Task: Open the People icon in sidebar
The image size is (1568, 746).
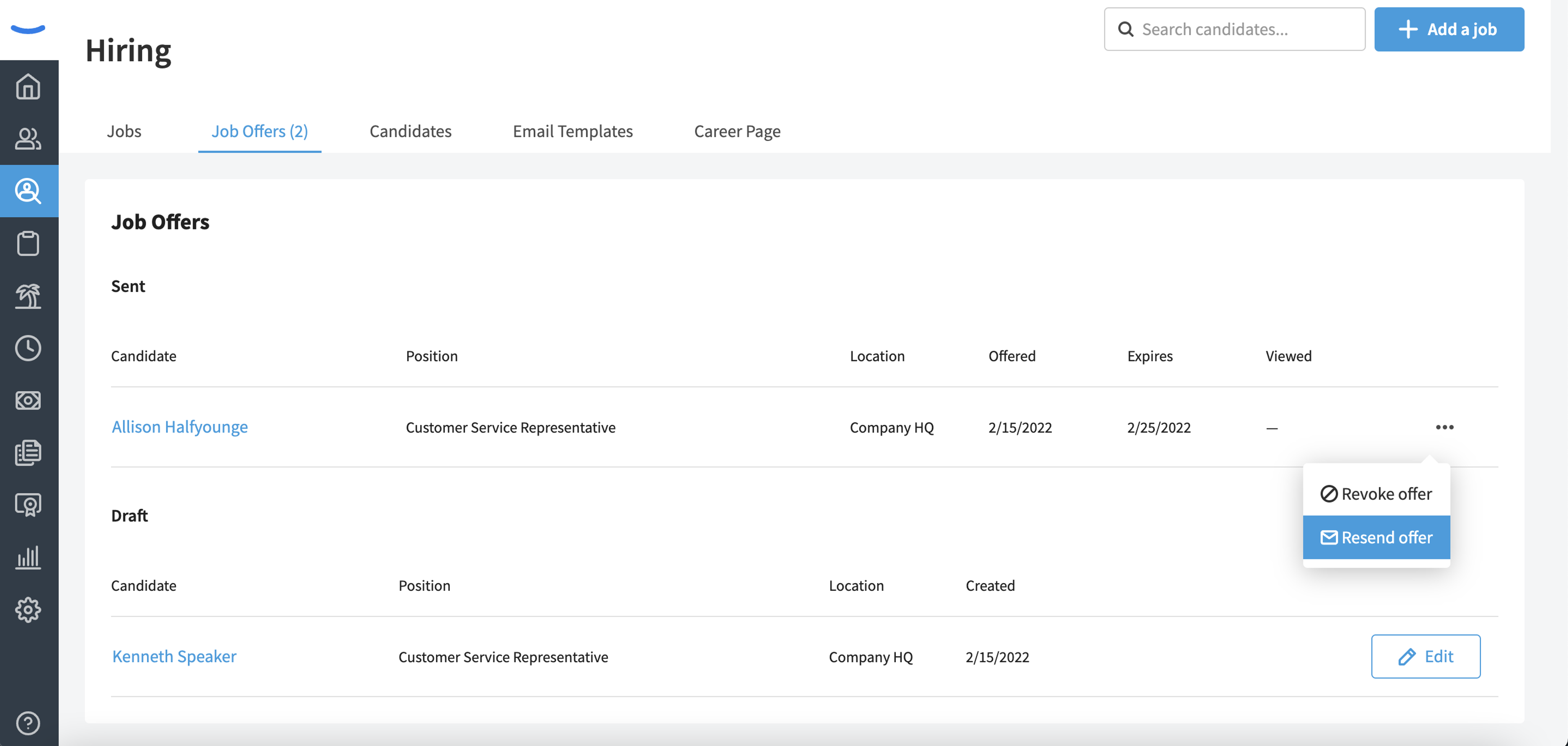Action: [28, 139]
